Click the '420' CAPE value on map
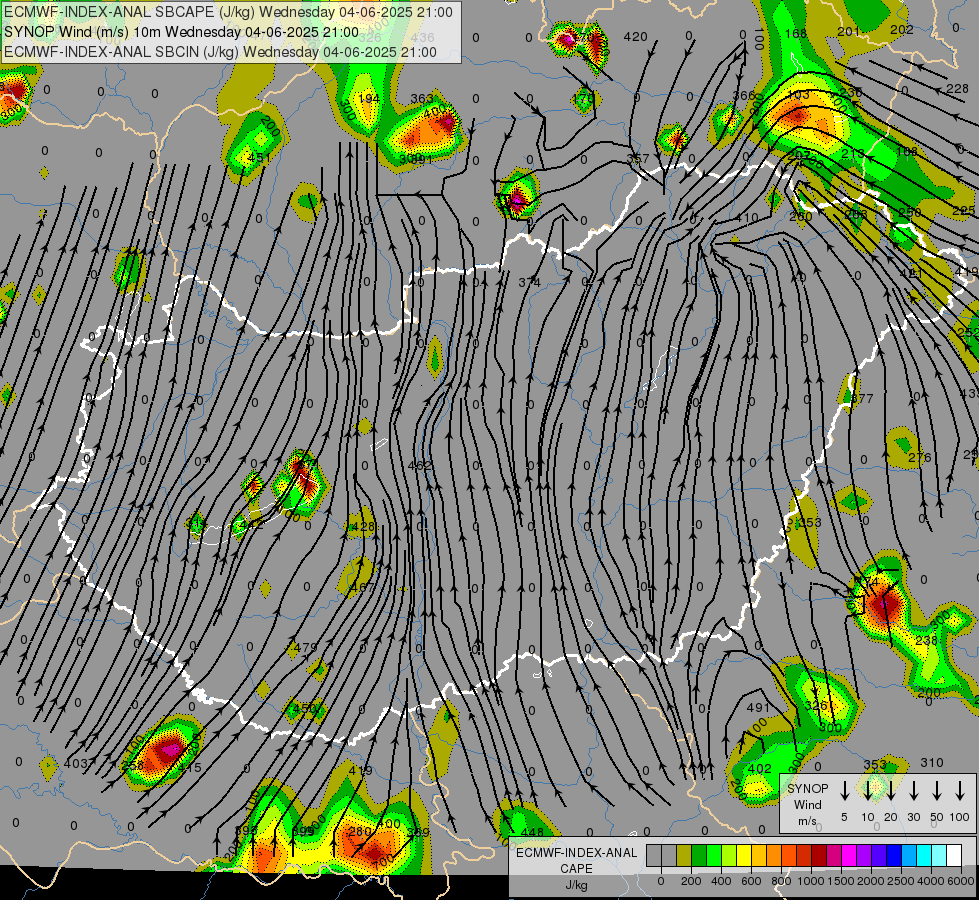Screen dimensions: 979x900 point(635,37)
